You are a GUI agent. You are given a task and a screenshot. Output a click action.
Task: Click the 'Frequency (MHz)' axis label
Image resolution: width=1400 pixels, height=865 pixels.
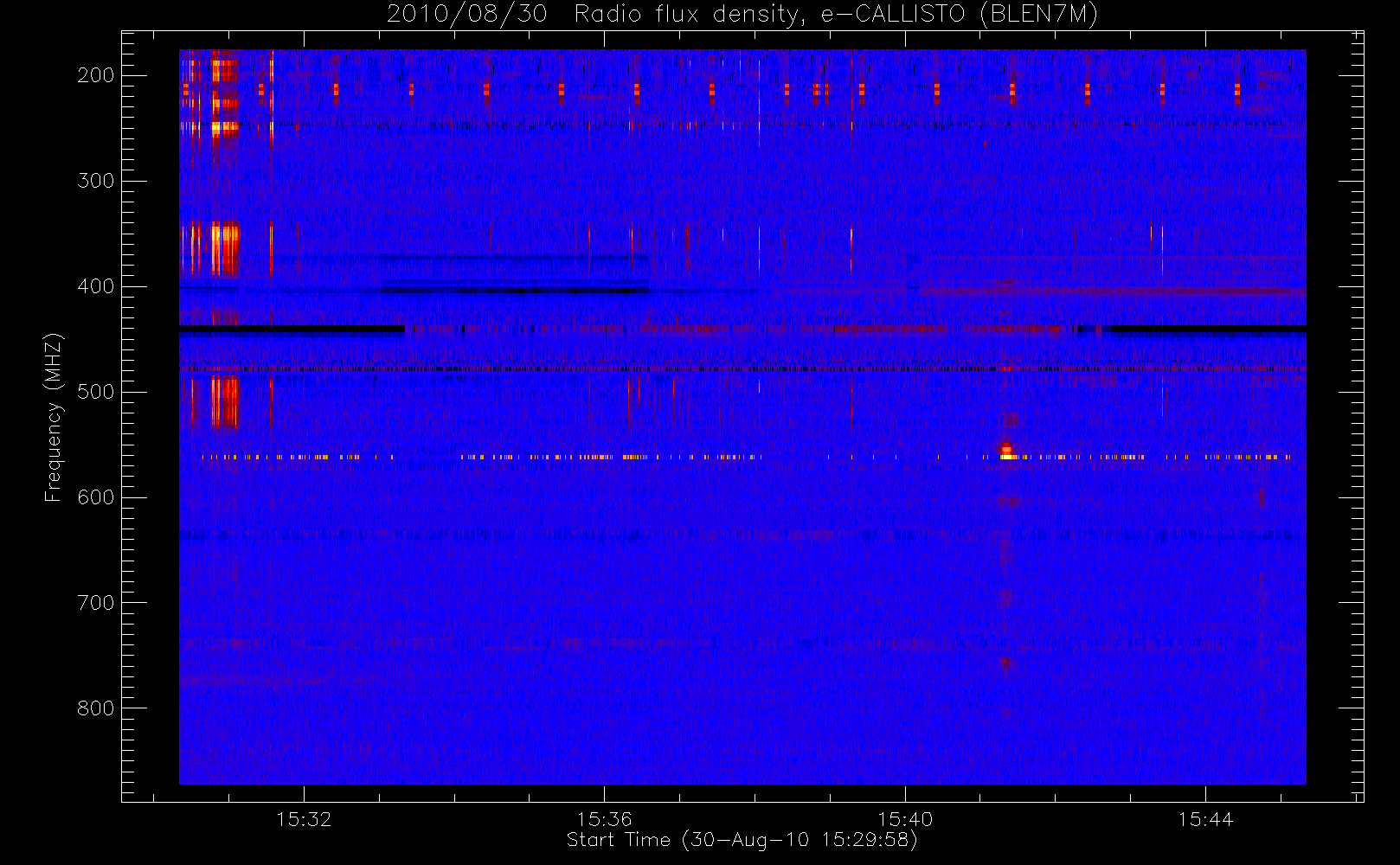point(54,417)
